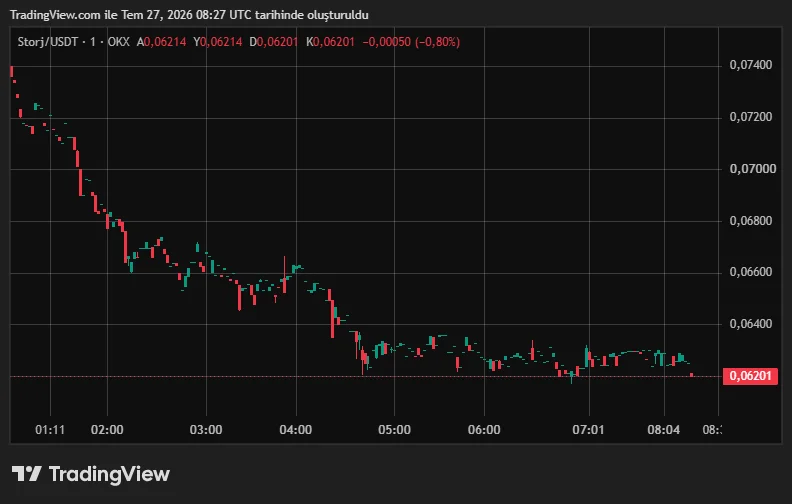The image size is (792, 504).
Task: Click the 0,07000 price axis label
Action: click(x=753, y=169)
